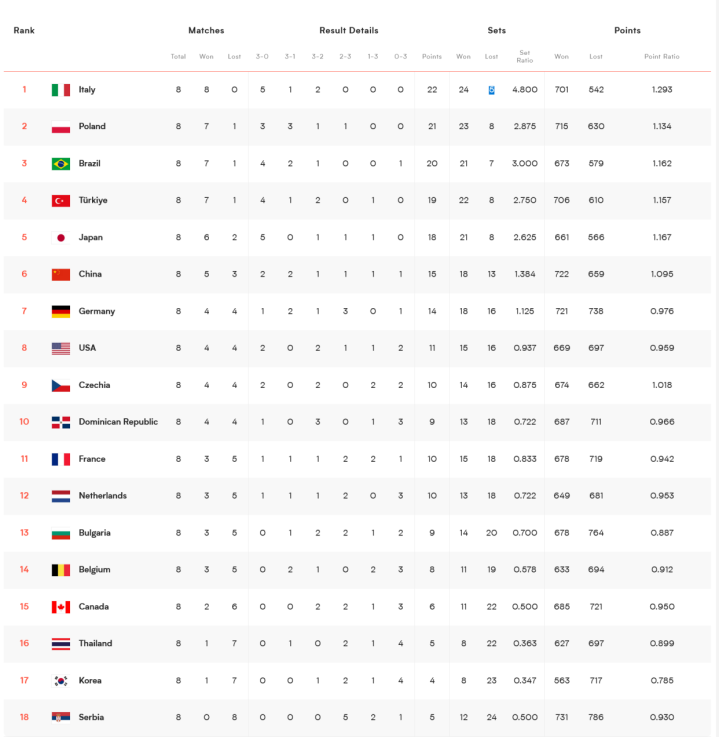Image resolution: width=719 pixels, height=737 pixels.
Task: Click the Matches Total column header
Action: (178, 56)
